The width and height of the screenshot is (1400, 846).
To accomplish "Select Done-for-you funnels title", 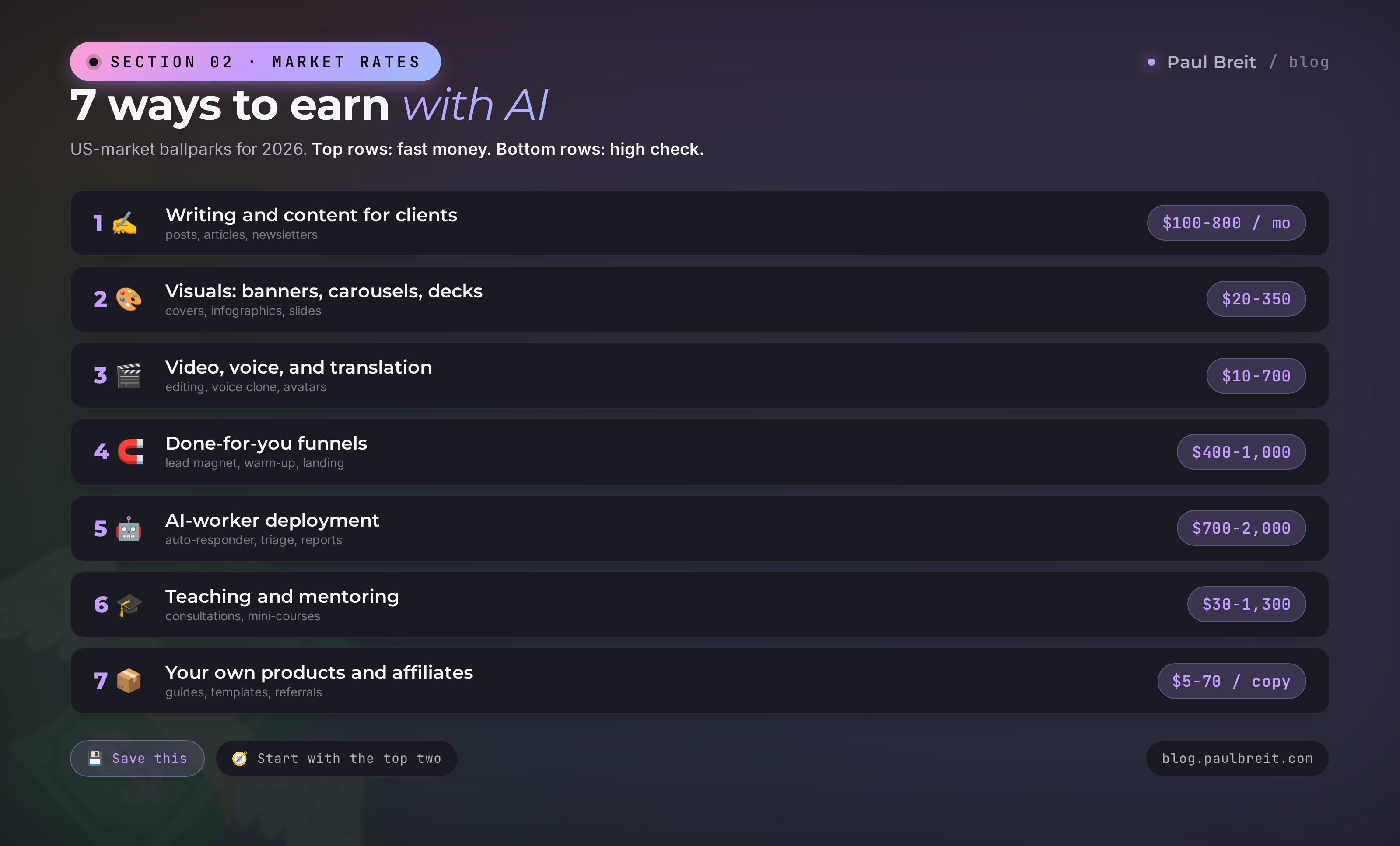I will tap(266, 443).
